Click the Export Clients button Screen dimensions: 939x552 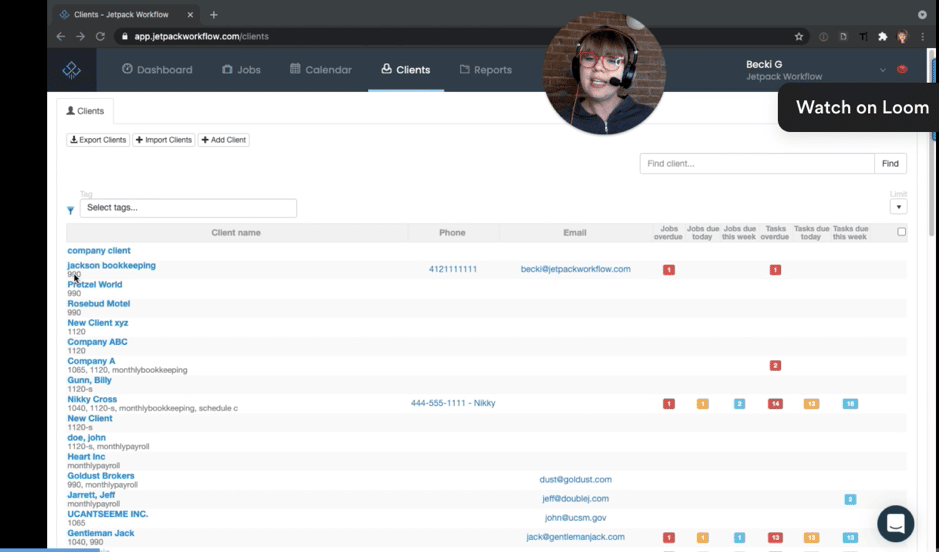pos(98,139)
